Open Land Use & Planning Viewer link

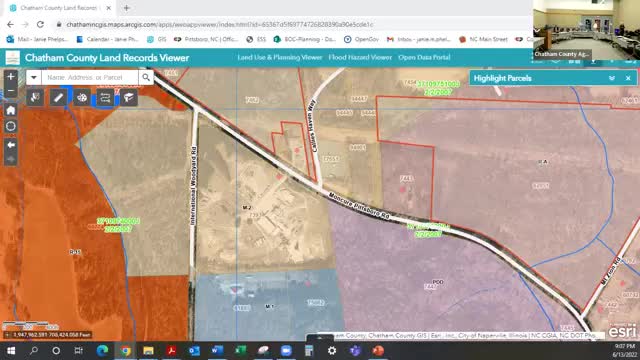click(x=280, y=58)
